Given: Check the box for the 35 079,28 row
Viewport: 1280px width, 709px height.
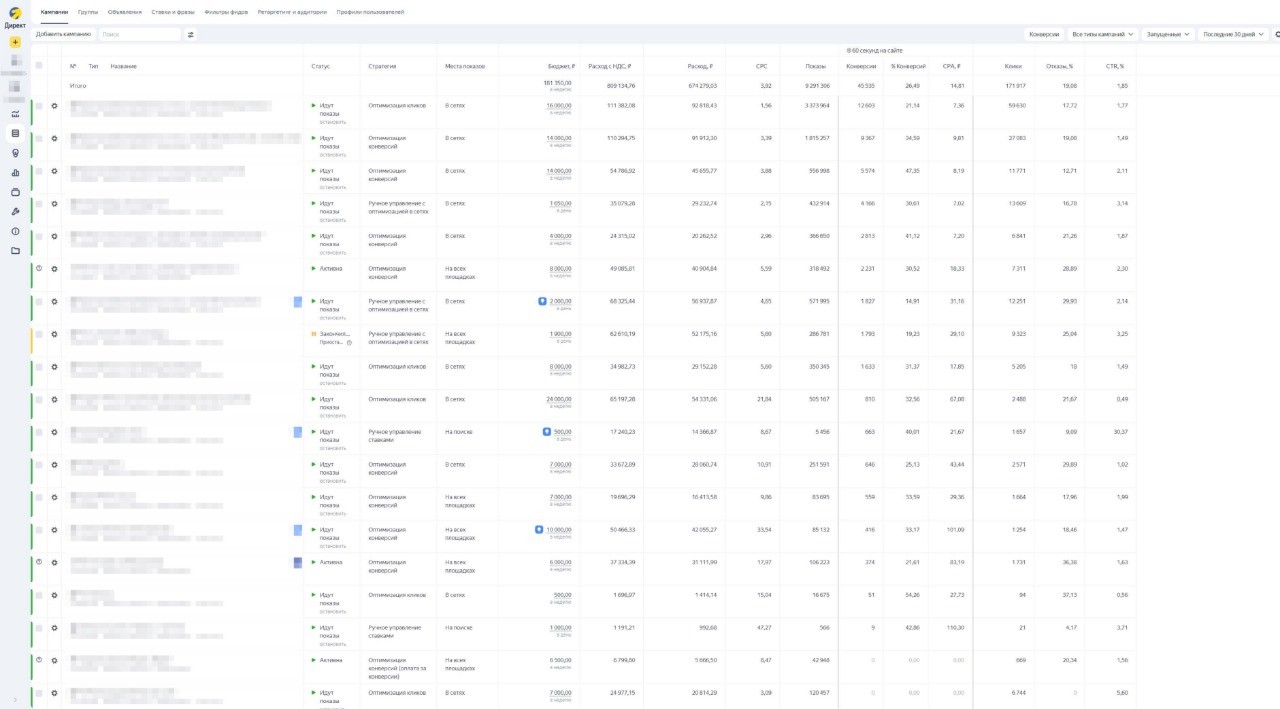Looking at the screenshot, I should tap(39, 203).
